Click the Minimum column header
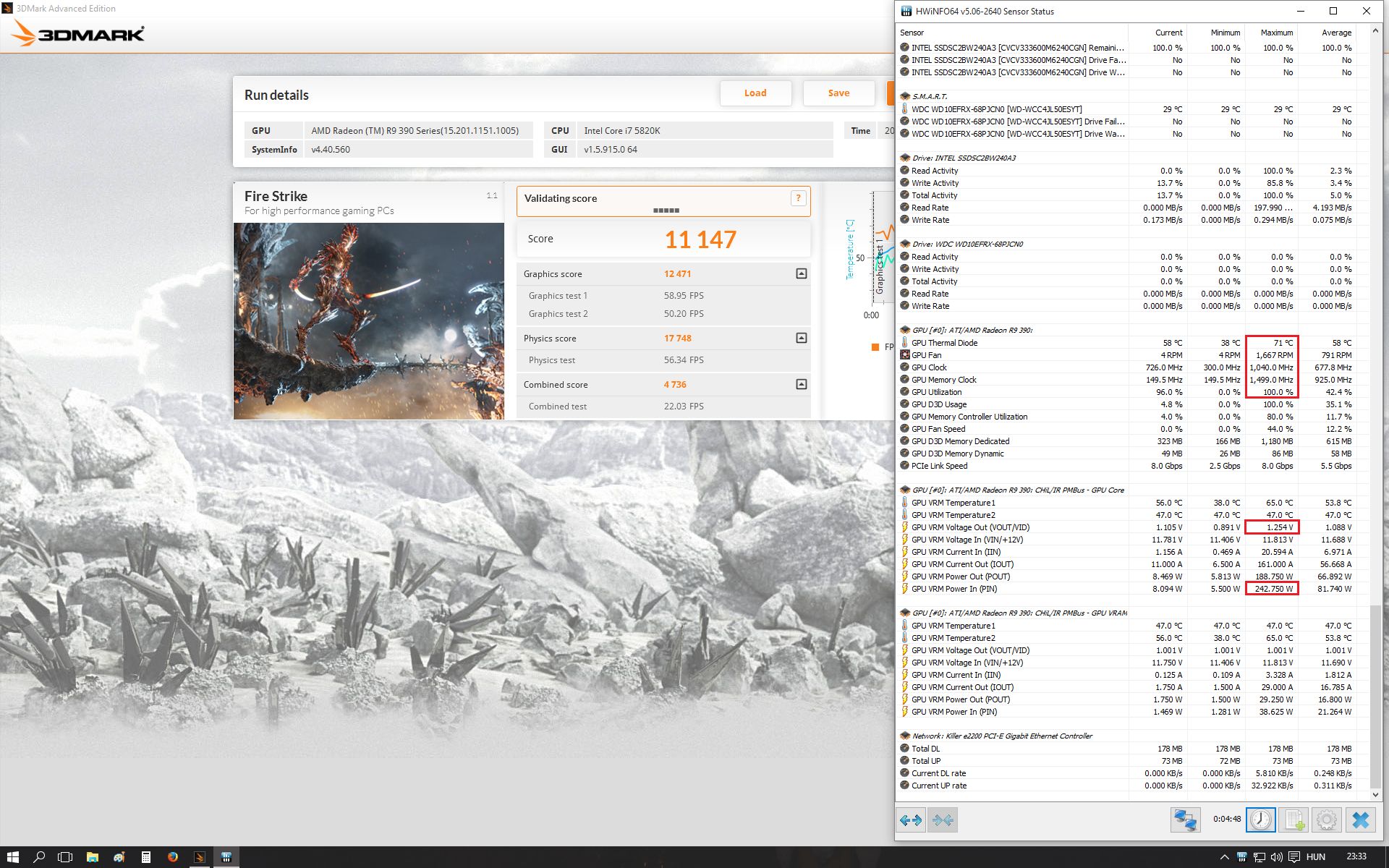The height and width of the screenshot is (868, 1389). (1215, 33)
